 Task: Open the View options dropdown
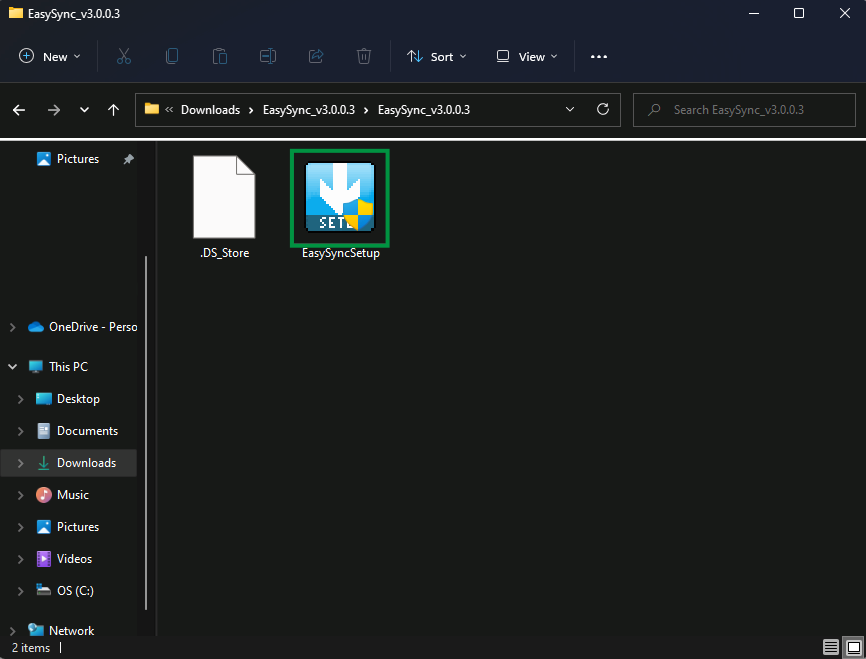click(x=527, y=56)
